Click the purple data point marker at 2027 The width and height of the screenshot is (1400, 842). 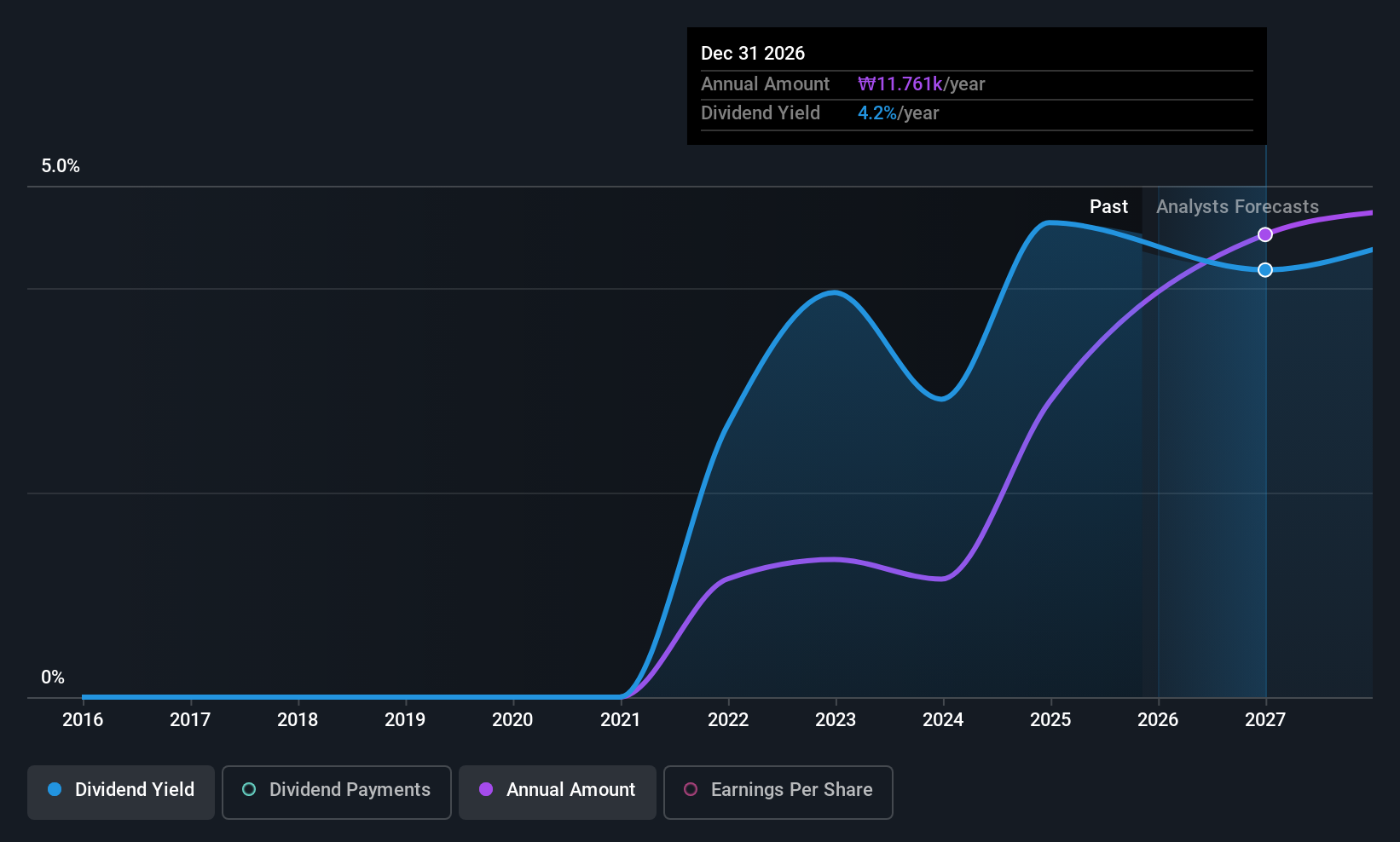[1265, 234]
